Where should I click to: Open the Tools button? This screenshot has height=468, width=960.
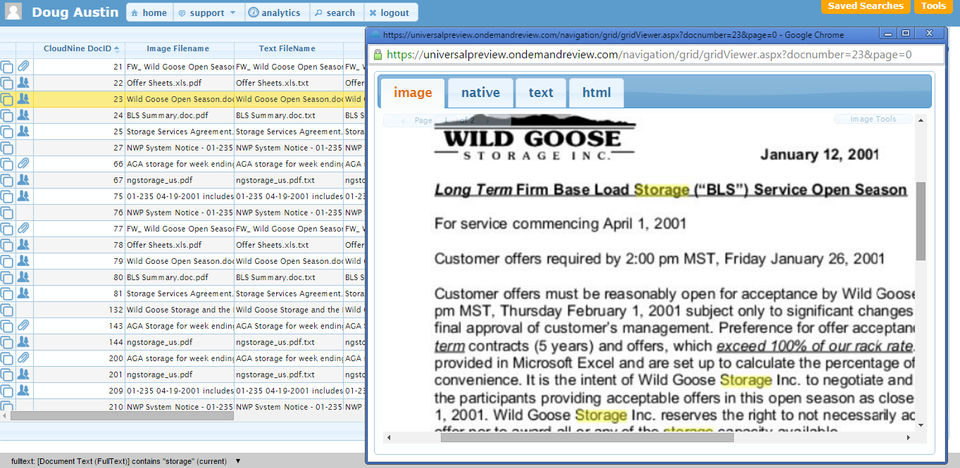click(x=934, y=6)
